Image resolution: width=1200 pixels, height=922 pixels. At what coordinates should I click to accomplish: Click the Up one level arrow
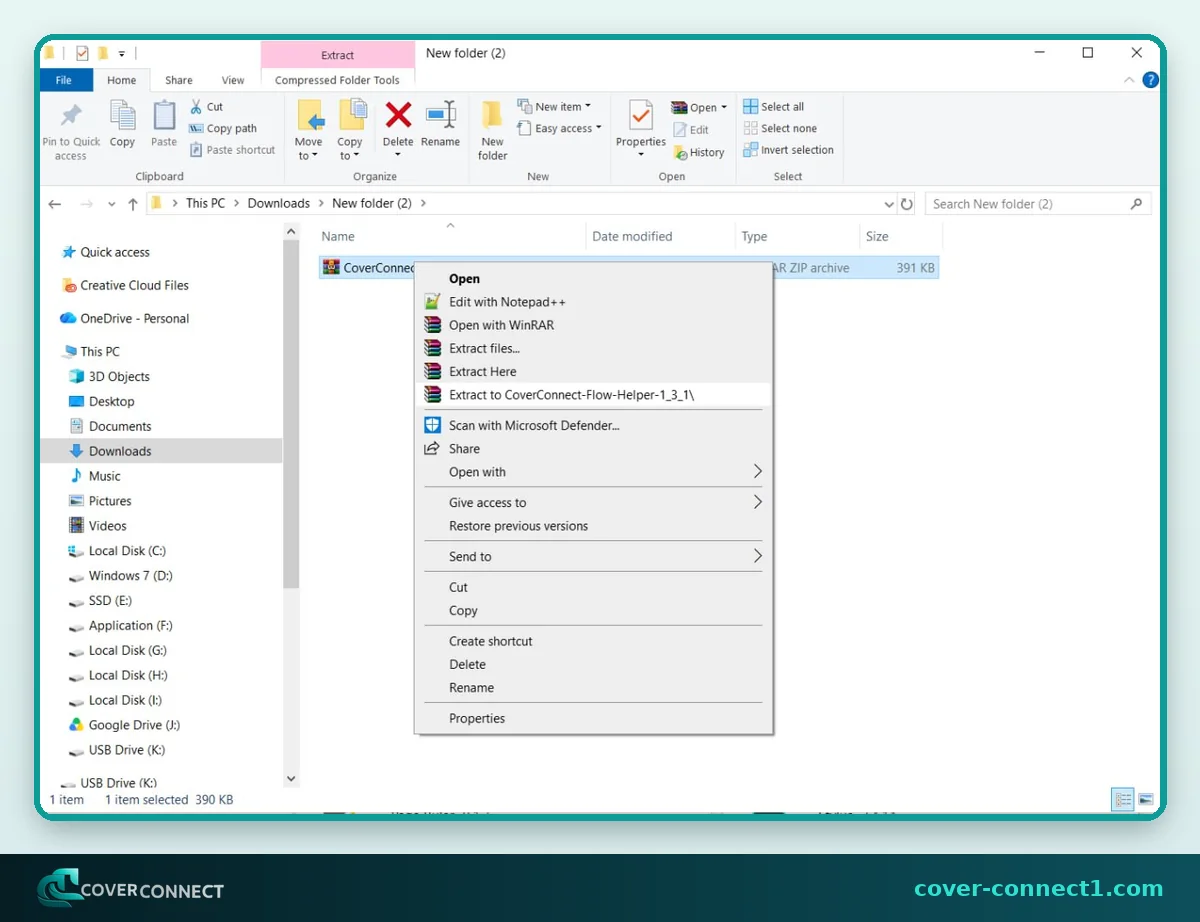(133, 204)
